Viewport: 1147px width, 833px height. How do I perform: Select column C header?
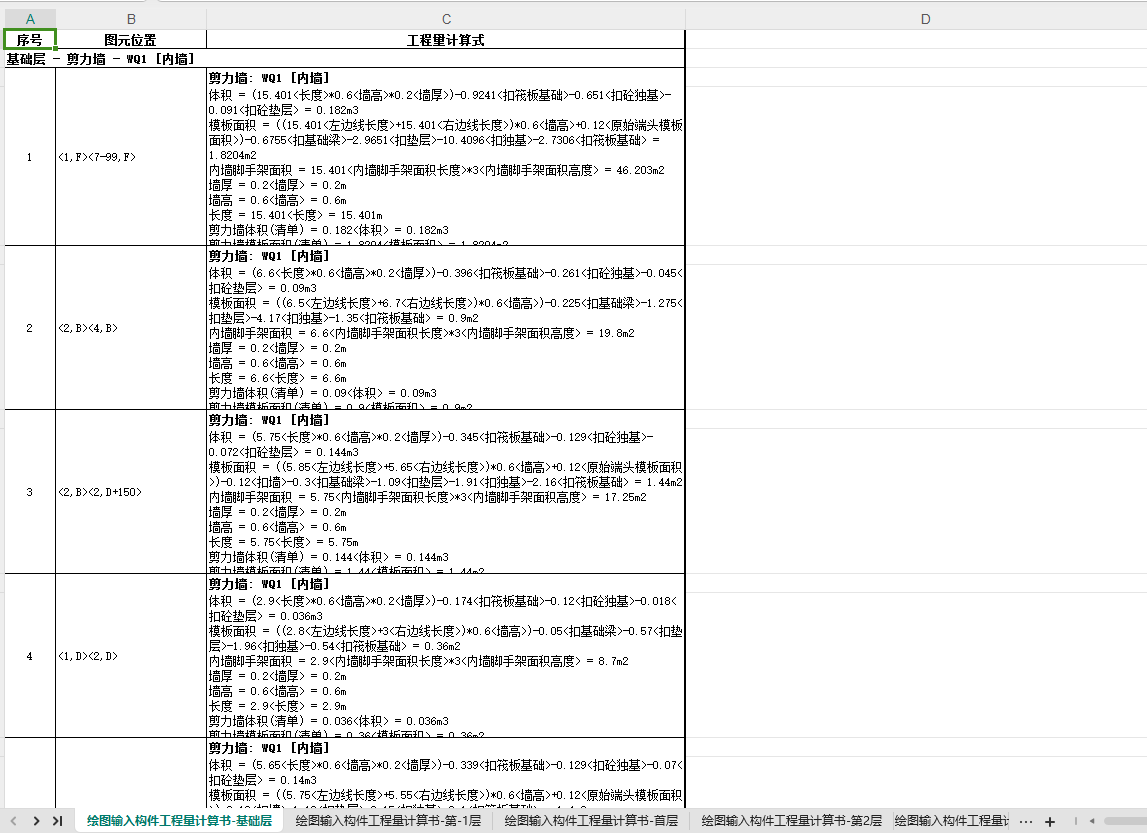[446, 19]
